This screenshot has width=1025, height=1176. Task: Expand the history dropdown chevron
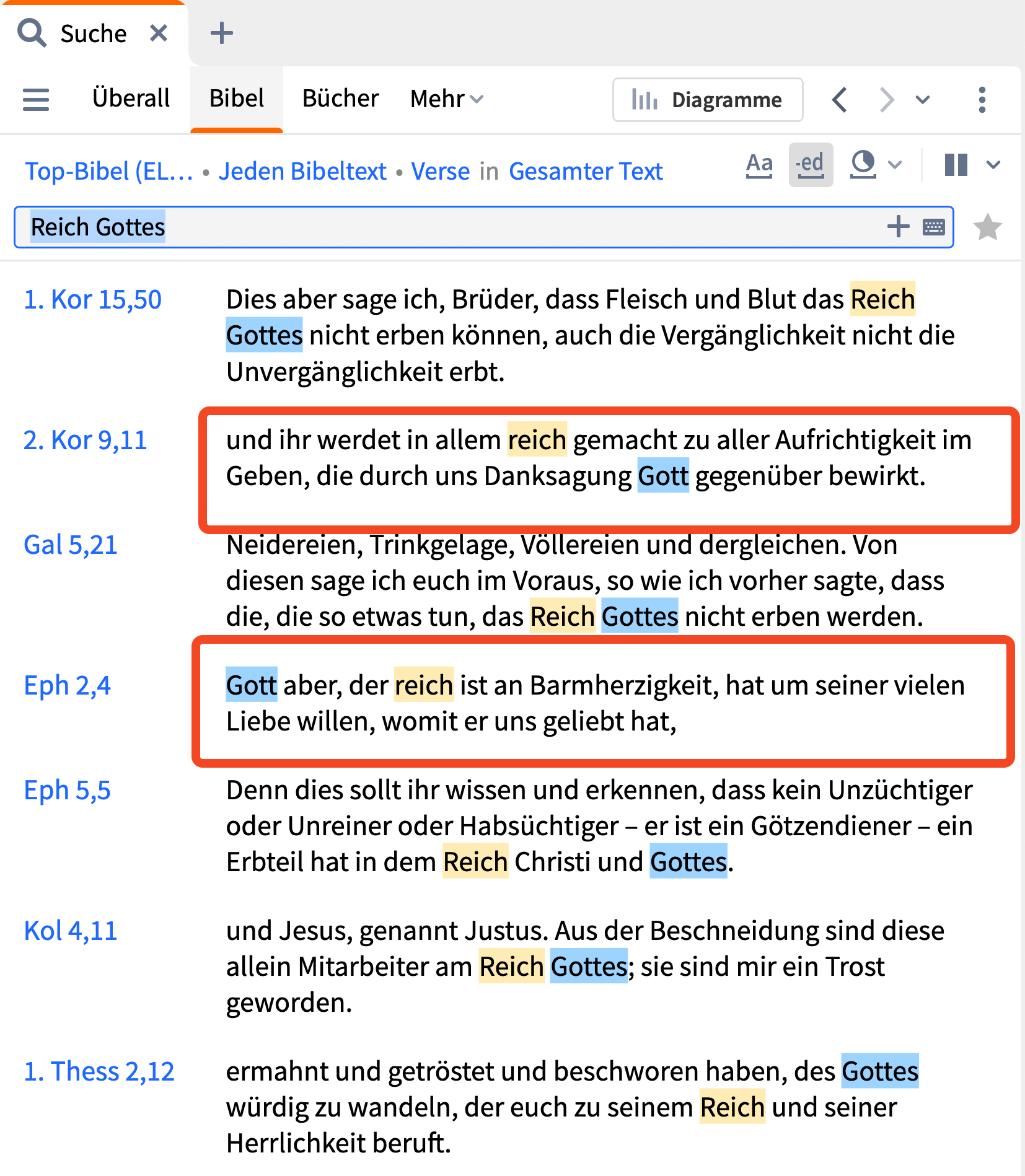tap(923, 100)
